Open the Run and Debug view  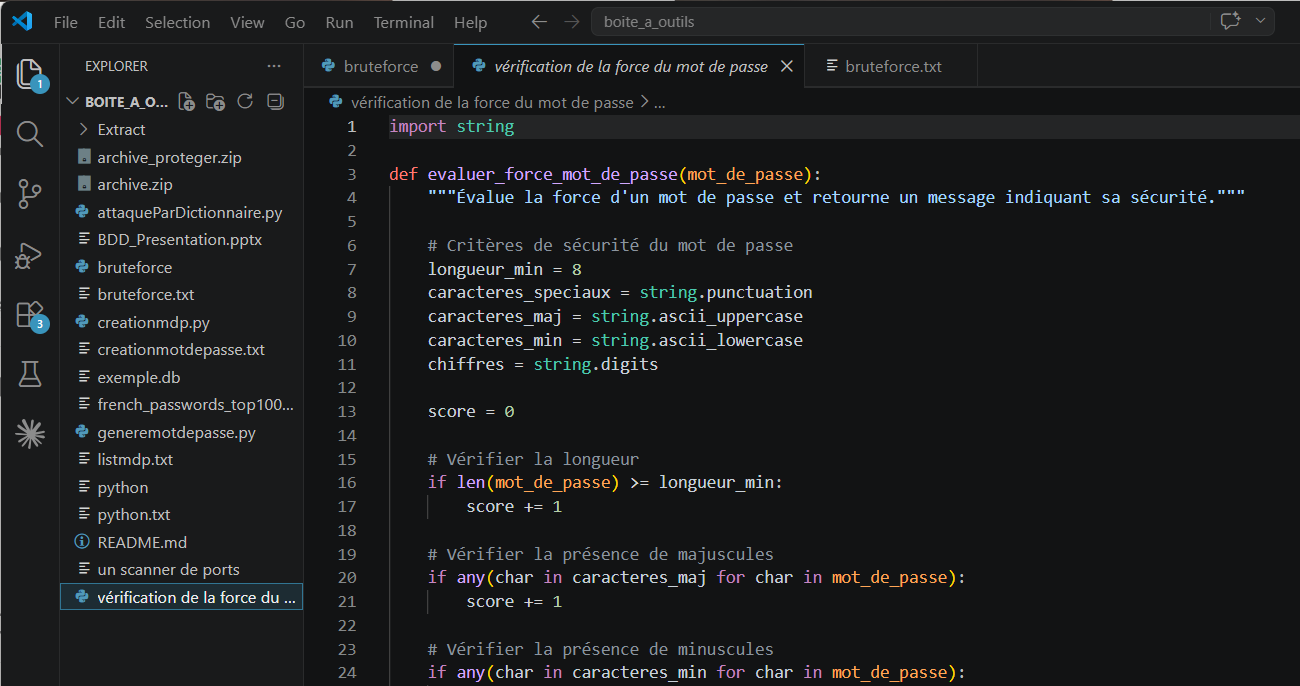click(x=30, y=255)
